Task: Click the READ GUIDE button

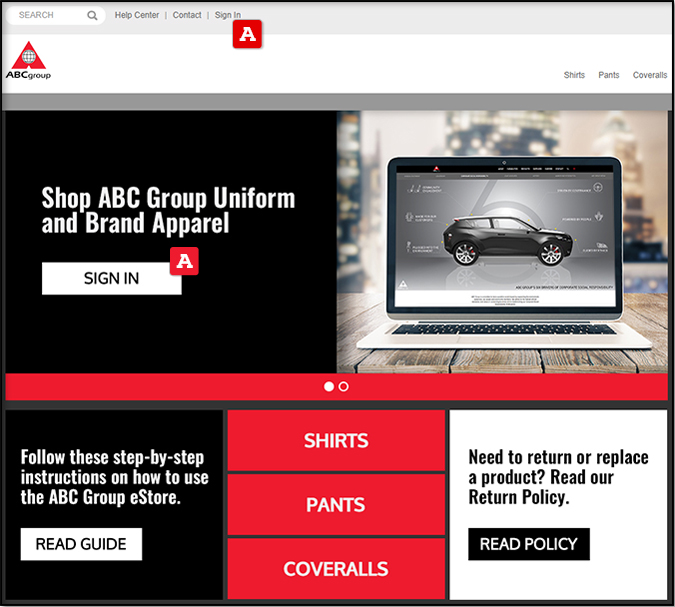Action: click(81, 544)
